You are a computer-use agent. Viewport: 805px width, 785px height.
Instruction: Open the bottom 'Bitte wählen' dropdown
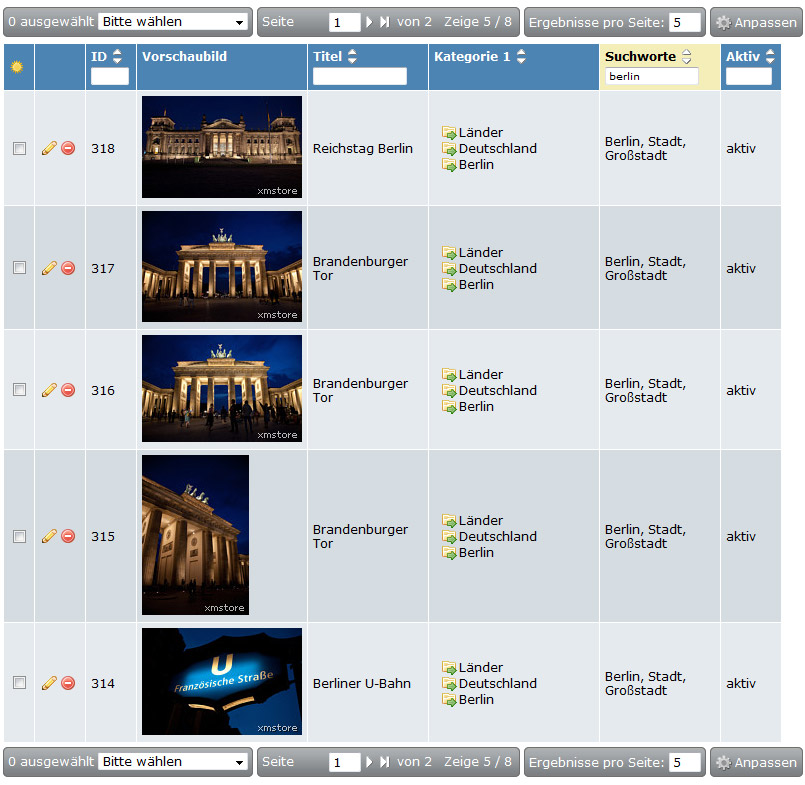(173, 761)
